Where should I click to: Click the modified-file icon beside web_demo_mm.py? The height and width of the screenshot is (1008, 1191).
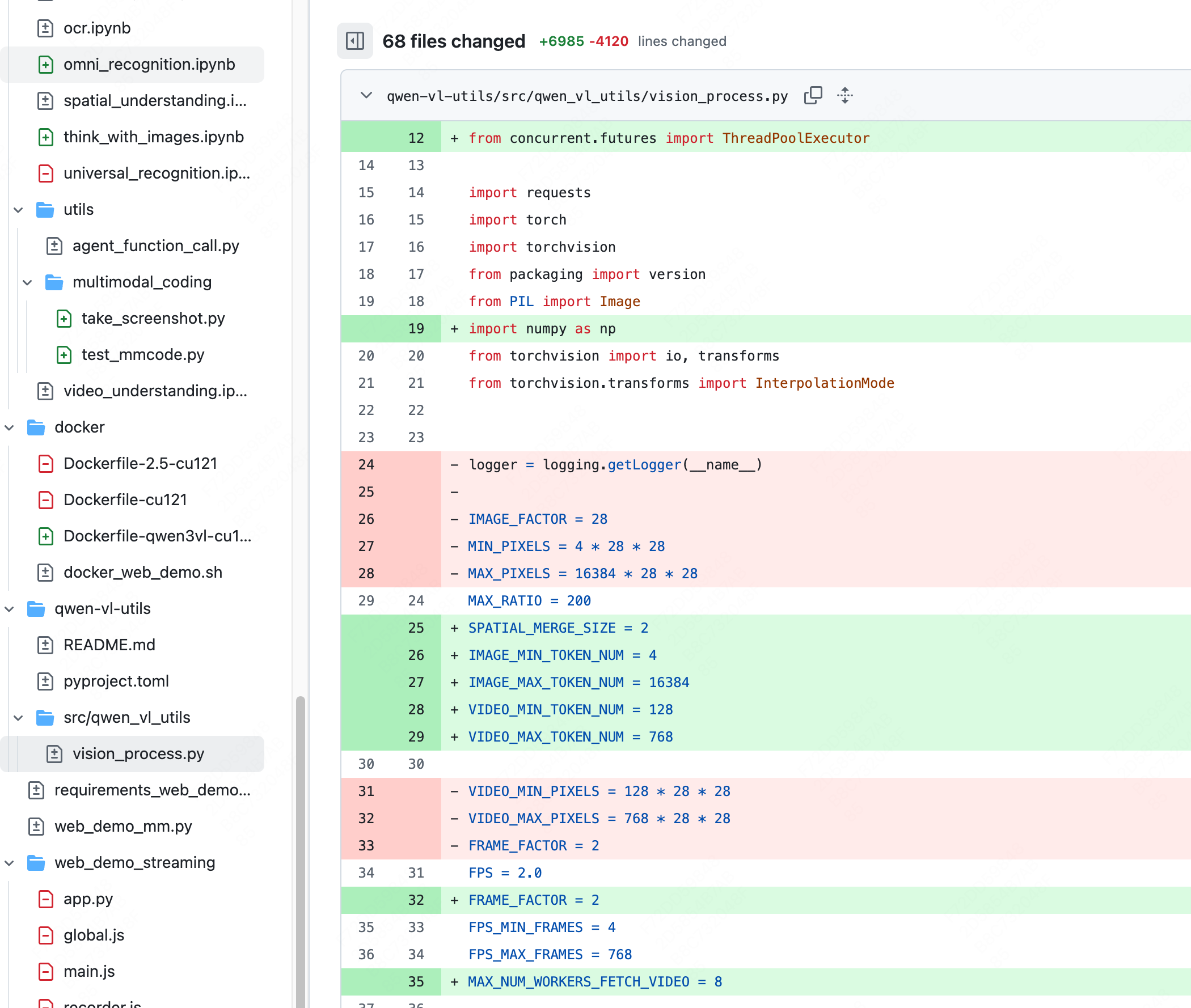click(x=36, y=826)
